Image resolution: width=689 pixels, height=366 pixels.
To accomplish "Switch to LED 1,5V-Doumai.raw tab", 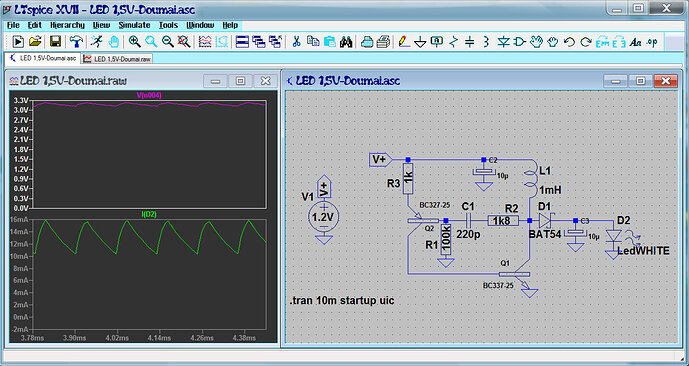I will 118,58.
